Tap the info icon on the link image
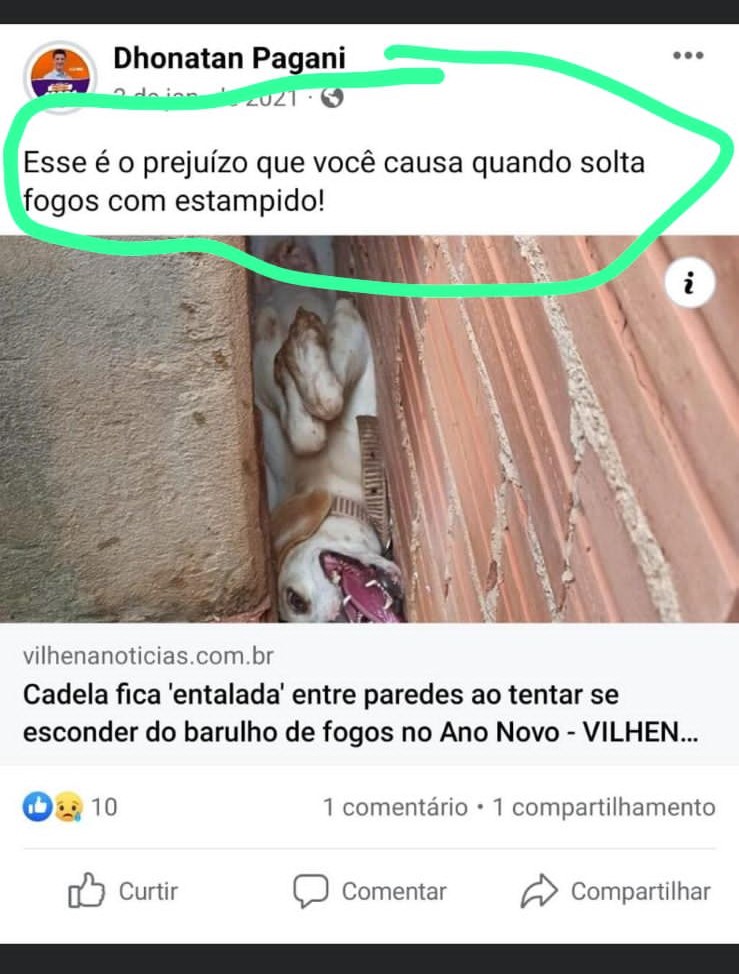 click(689, 283)
